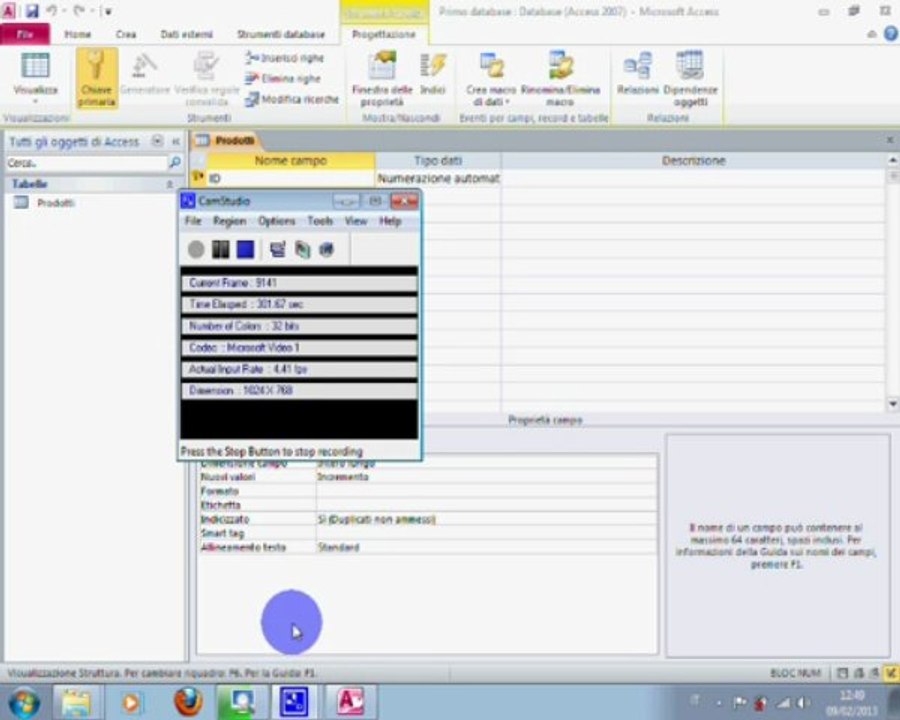Click the Microsoft Access taskbar icon
Viewport: 900px width, 720px height.
[350, 702]
